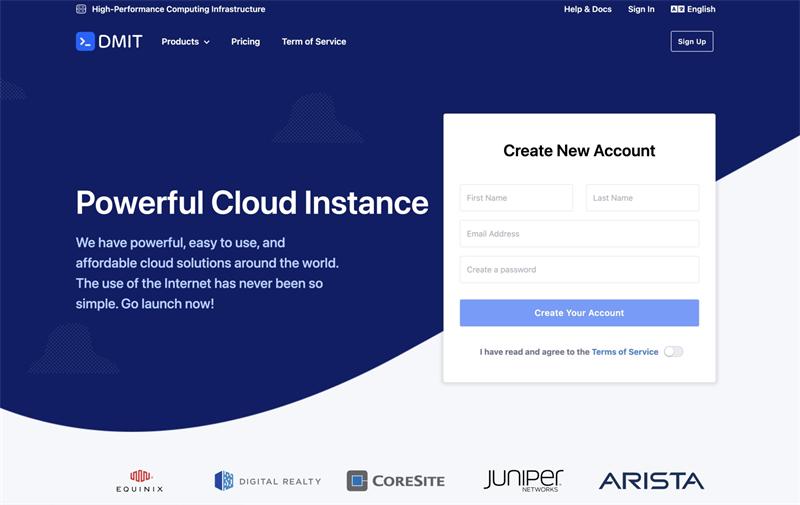Image resolution: width=800 pixels, height=505 pixels.
Task: Open Help & Docs link
Action: pyautogui.click(x=587, y=9)
